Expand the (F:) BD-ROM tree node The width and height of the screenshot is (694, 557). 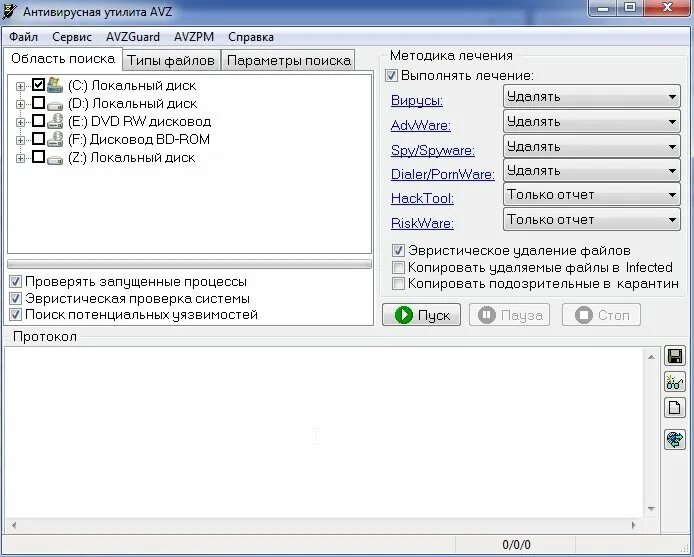pyautogui.click(x=20, y=140)
